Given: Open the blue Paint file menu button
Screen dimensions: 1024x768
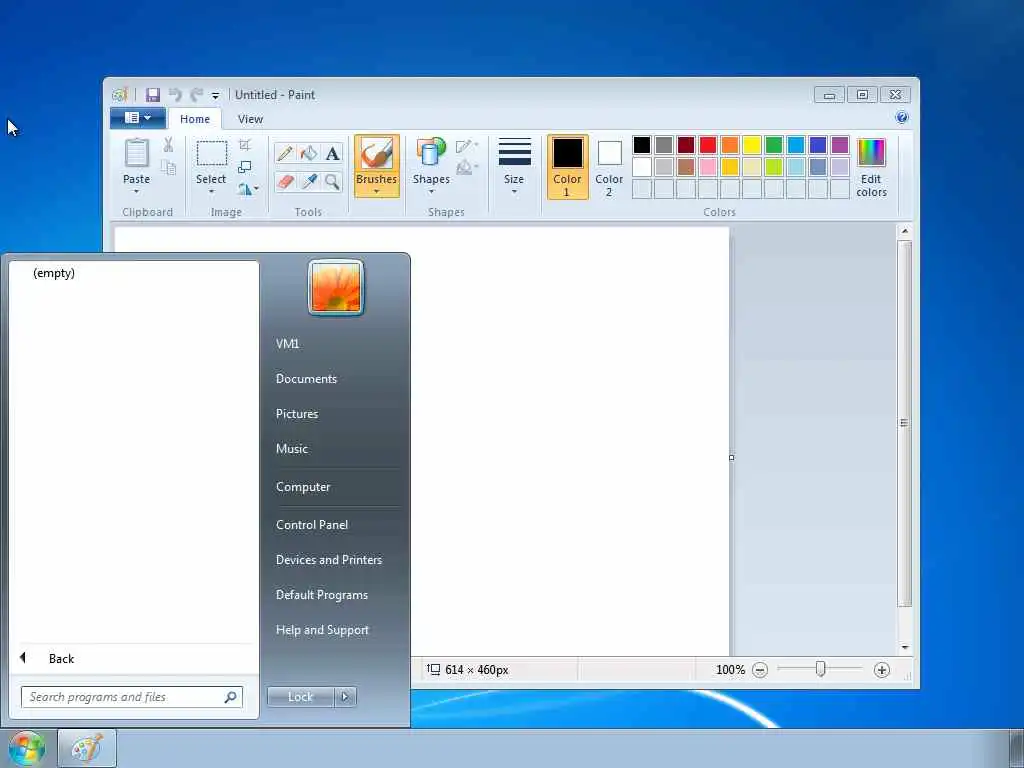Looking at the screenshot, I should [137, 118].
